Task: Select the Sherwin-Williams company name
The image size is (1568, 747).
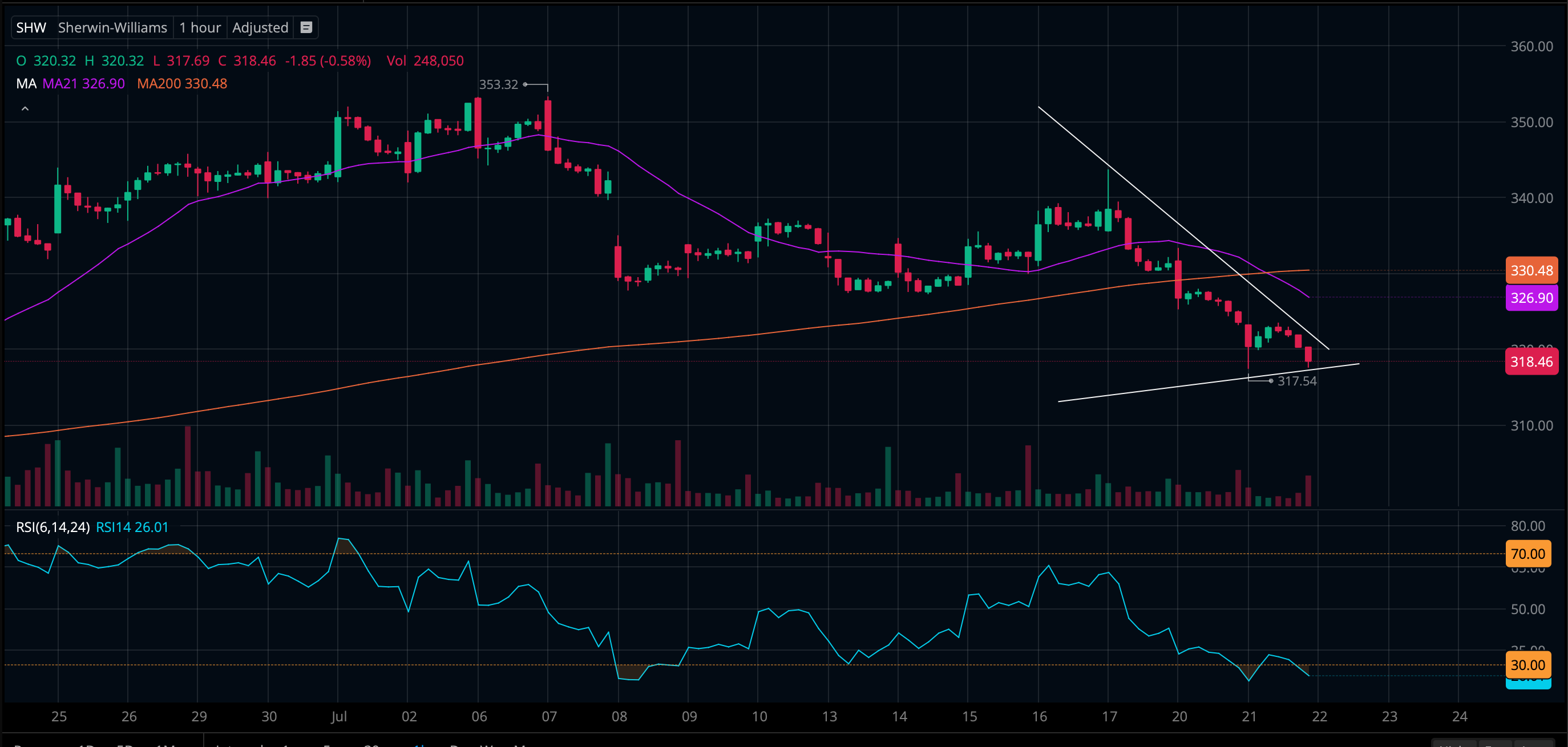Action: (112, 27)
